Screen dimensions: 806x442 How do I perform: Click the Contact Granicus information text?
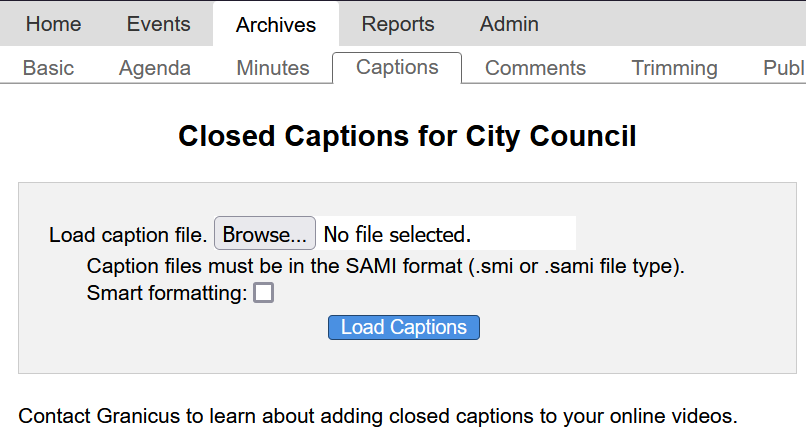pos(377,414)
